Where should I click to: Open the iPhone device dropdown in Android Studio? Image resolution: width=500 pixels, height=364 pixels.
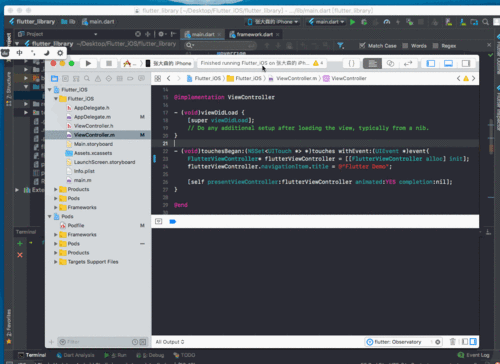pos(273,22)
